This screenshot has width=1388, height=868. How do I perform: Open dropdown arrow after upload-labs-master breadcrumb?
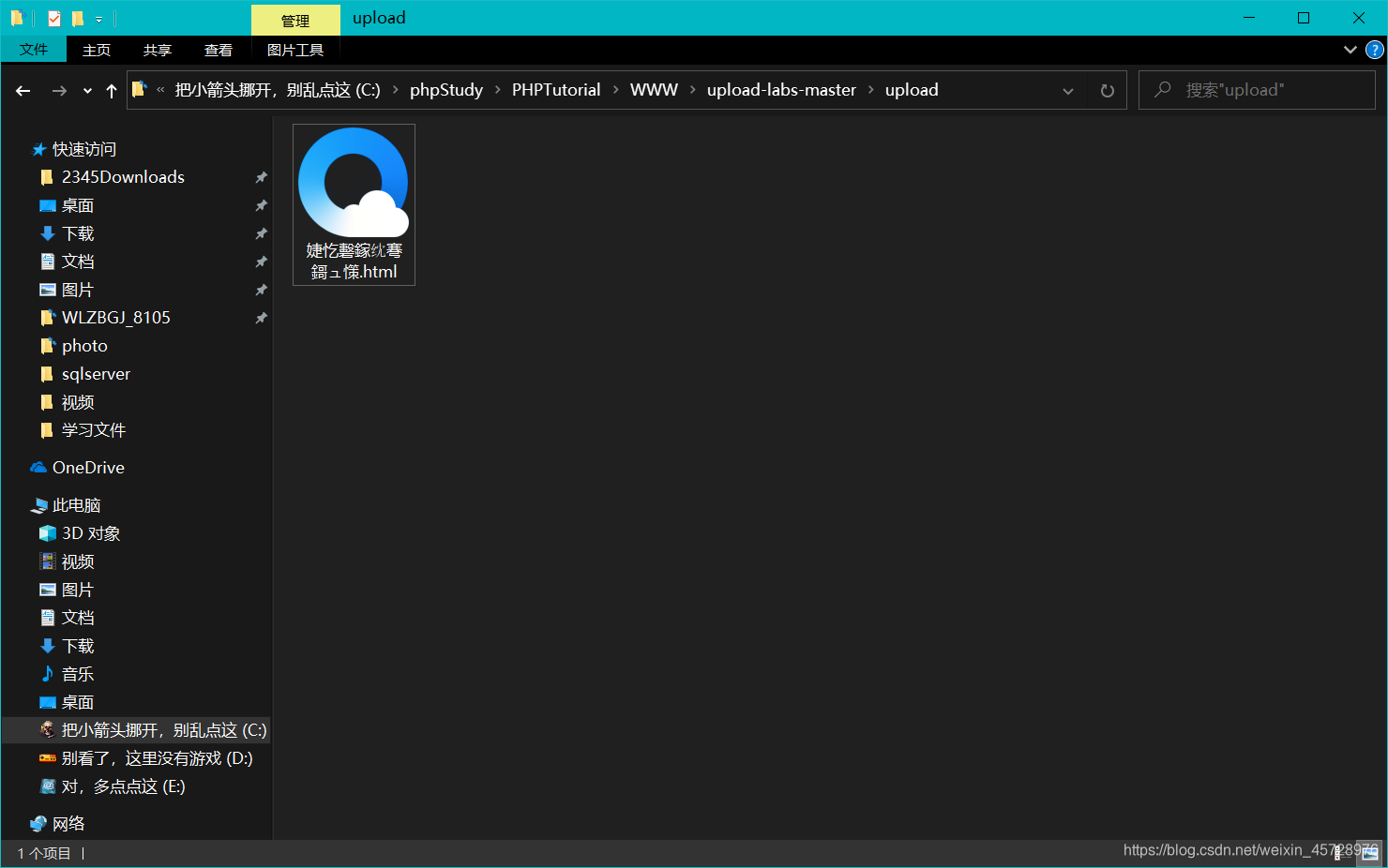[x=871, y=90]
